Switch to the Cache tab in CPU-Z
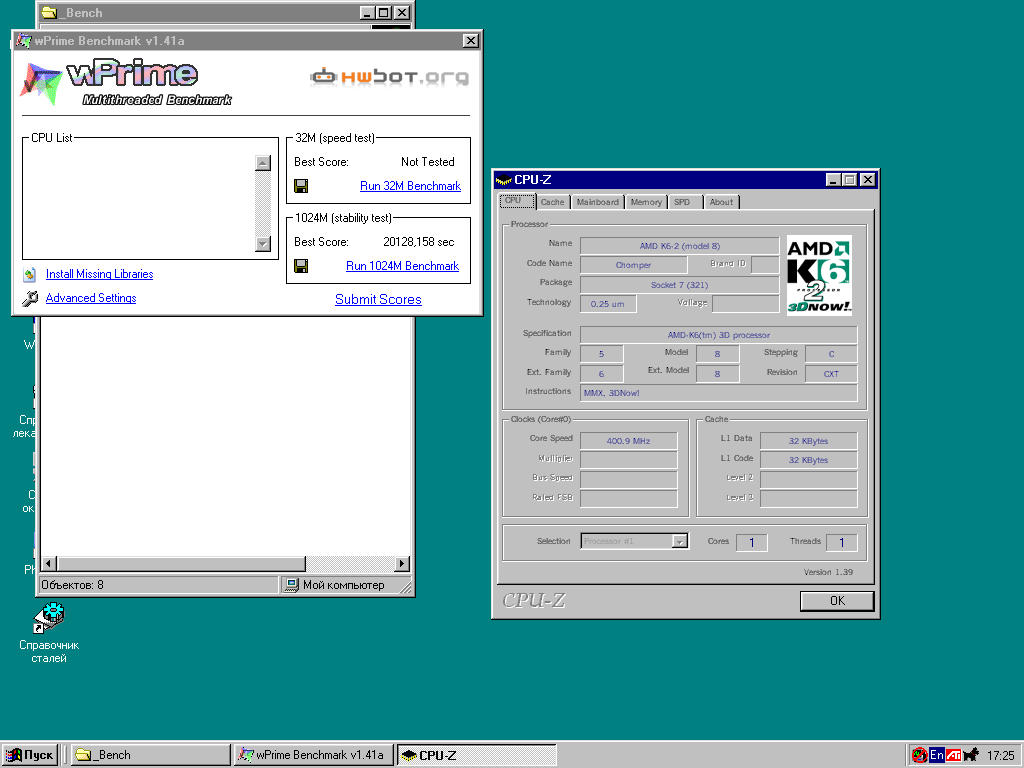The width and height of the screenshot is (1024, 768). pyautogui.click(x=552, y=202)
